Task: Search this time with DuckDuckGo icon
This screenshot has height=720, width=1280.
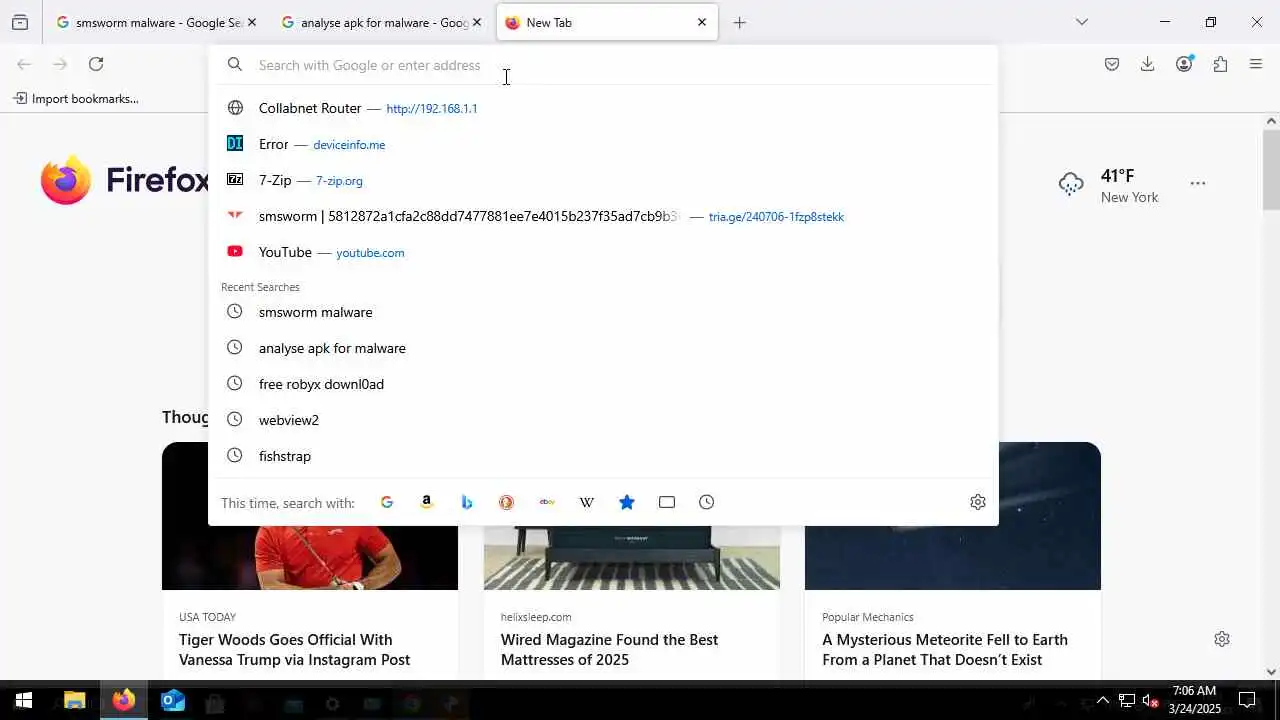Action: [507, 502]
